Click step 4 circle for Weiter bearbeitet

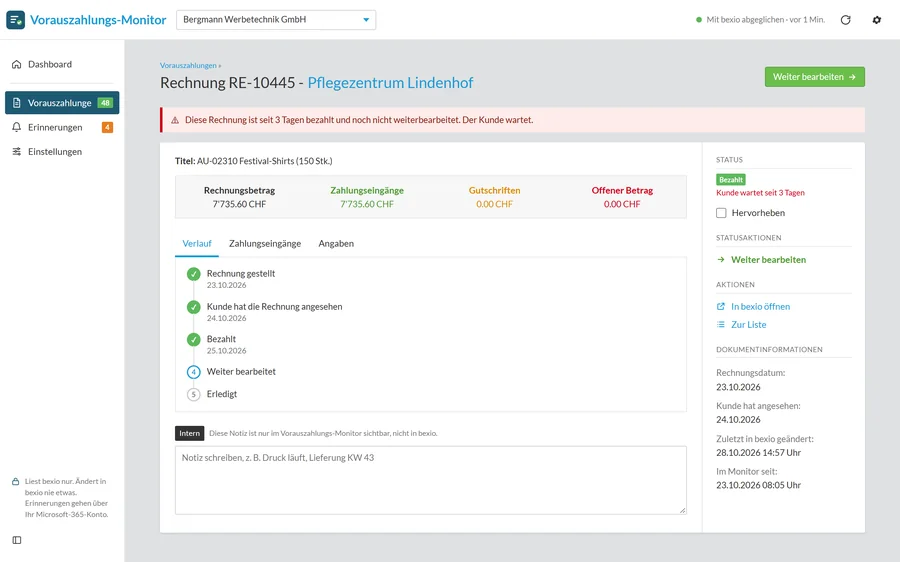click(193, 372)
